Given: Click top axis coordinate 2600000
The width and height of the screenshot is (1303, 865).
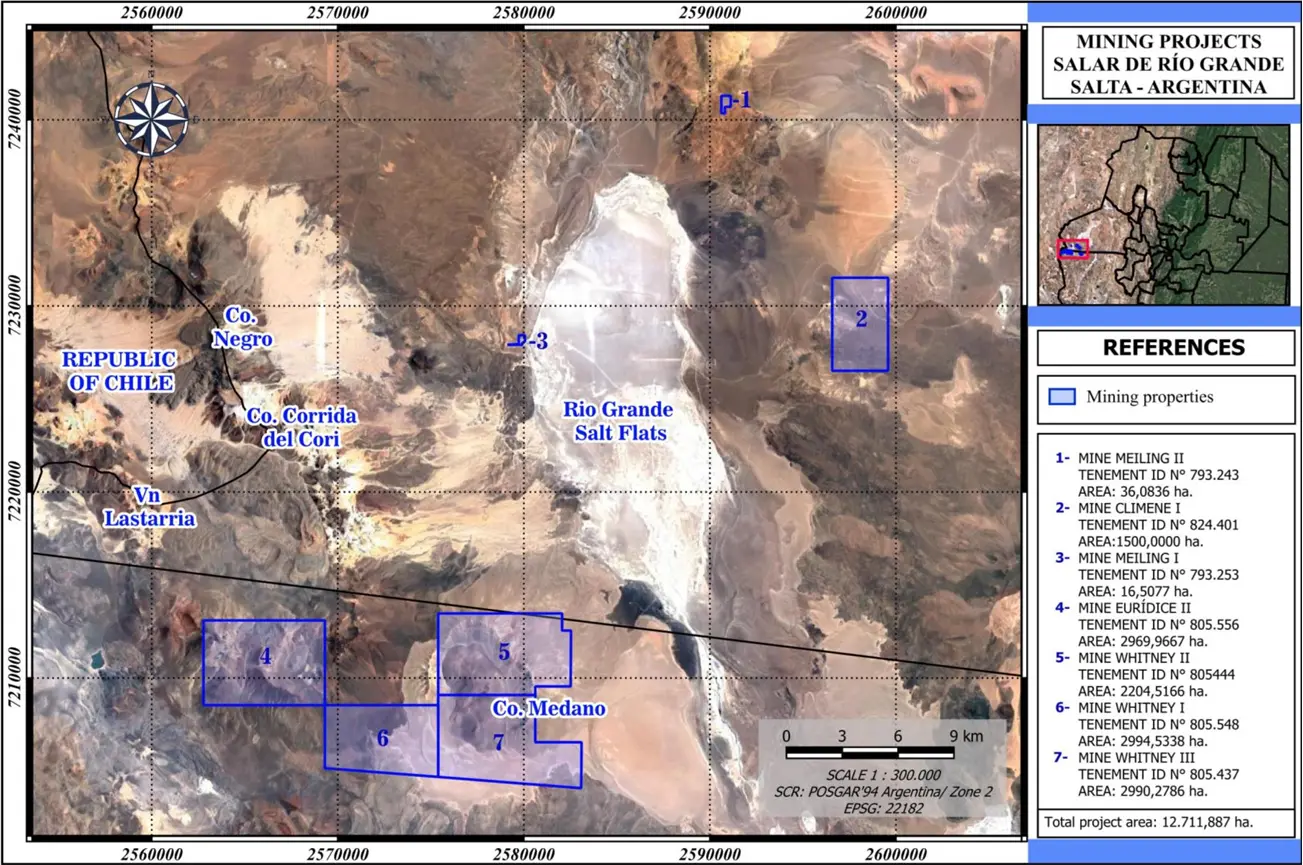Looking at the screenshot, I should 896,14.
